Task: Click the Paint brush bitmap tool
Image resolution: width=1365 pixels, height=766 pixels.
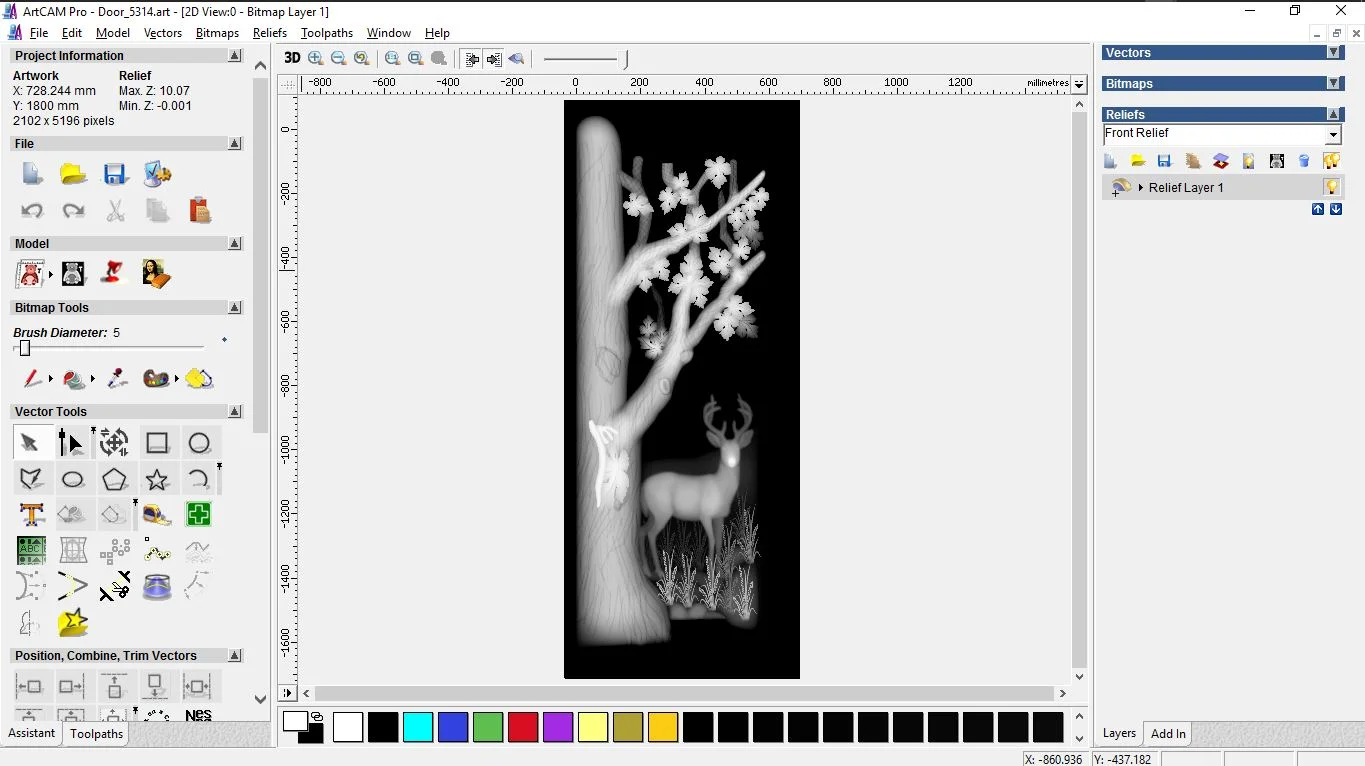Action: tap(32, 379)
